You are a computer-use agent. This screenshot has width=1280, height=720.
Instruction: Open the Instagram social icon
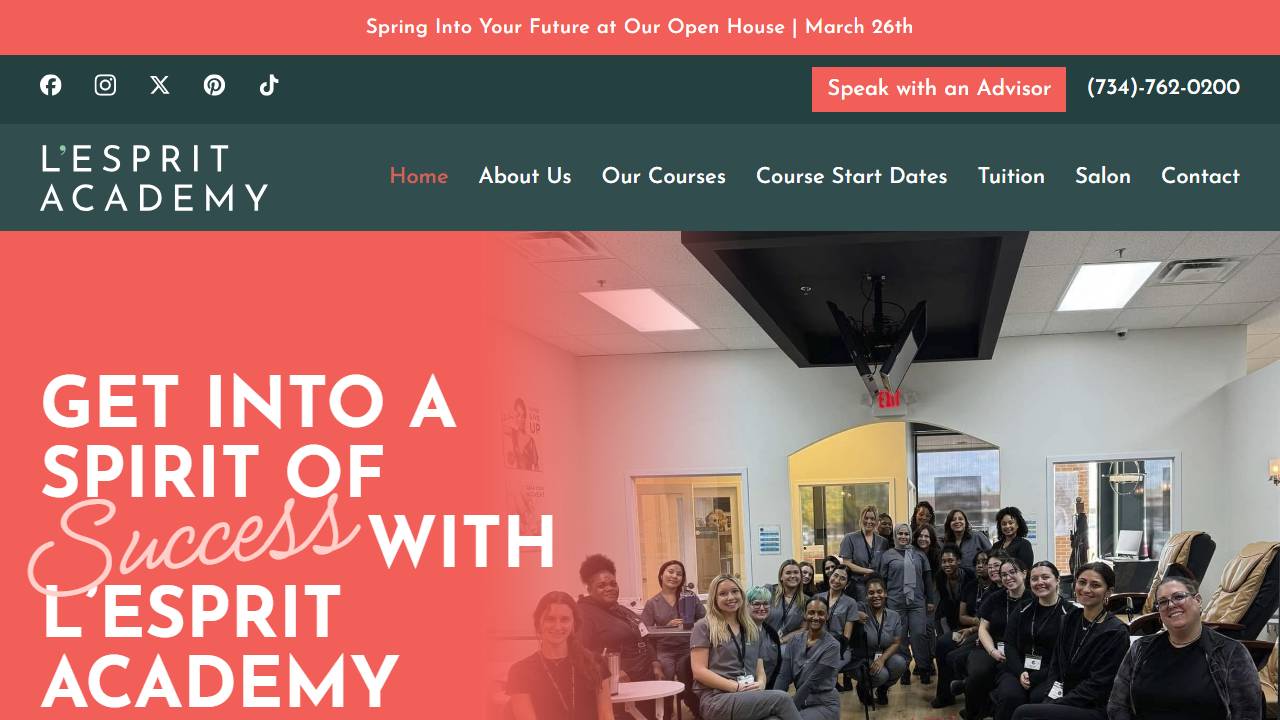click(x=105, y=85)
